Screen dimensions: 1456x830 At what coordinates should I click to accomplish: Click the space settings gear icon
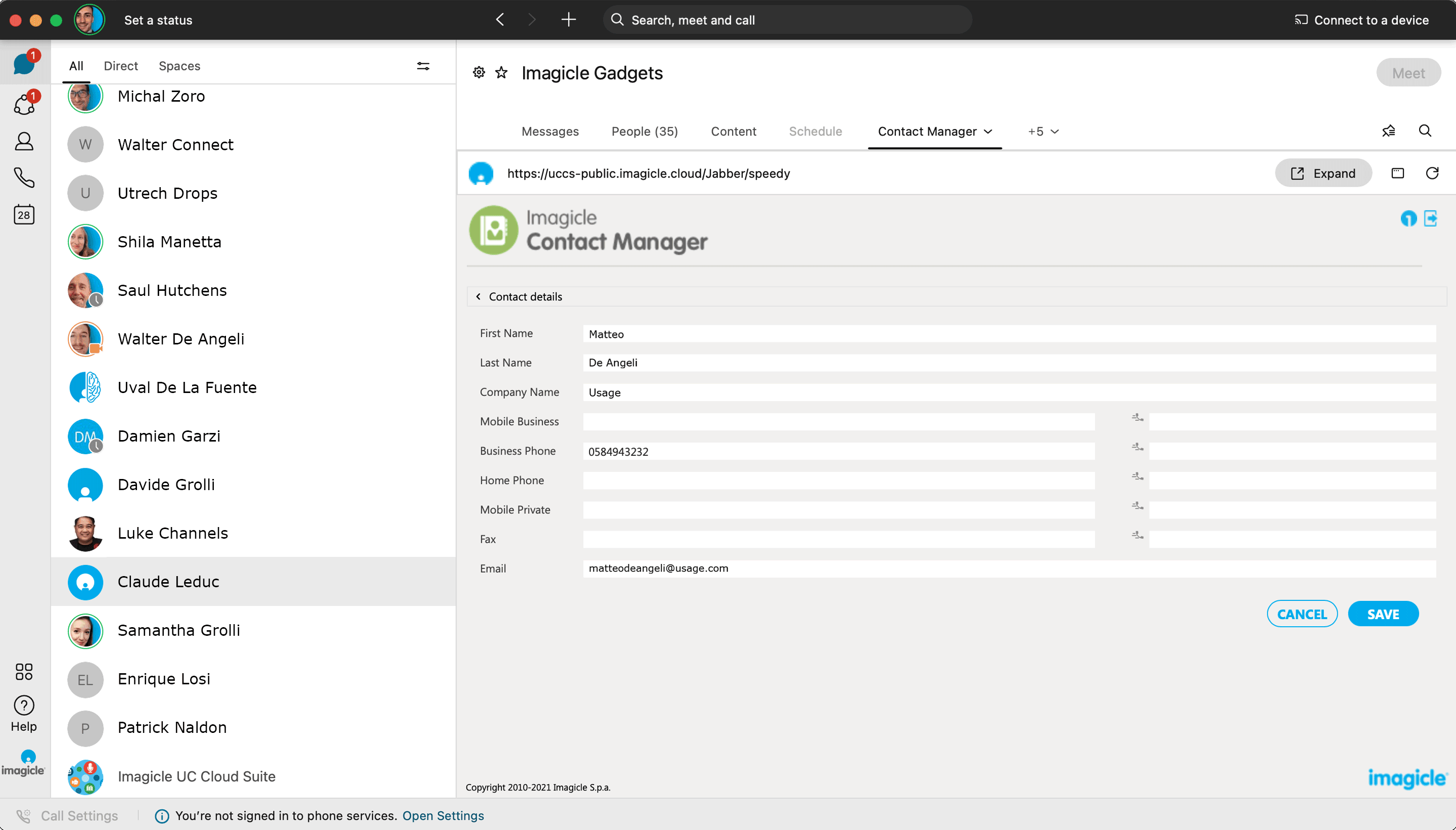pyautogui.click(x=478, y=72)
